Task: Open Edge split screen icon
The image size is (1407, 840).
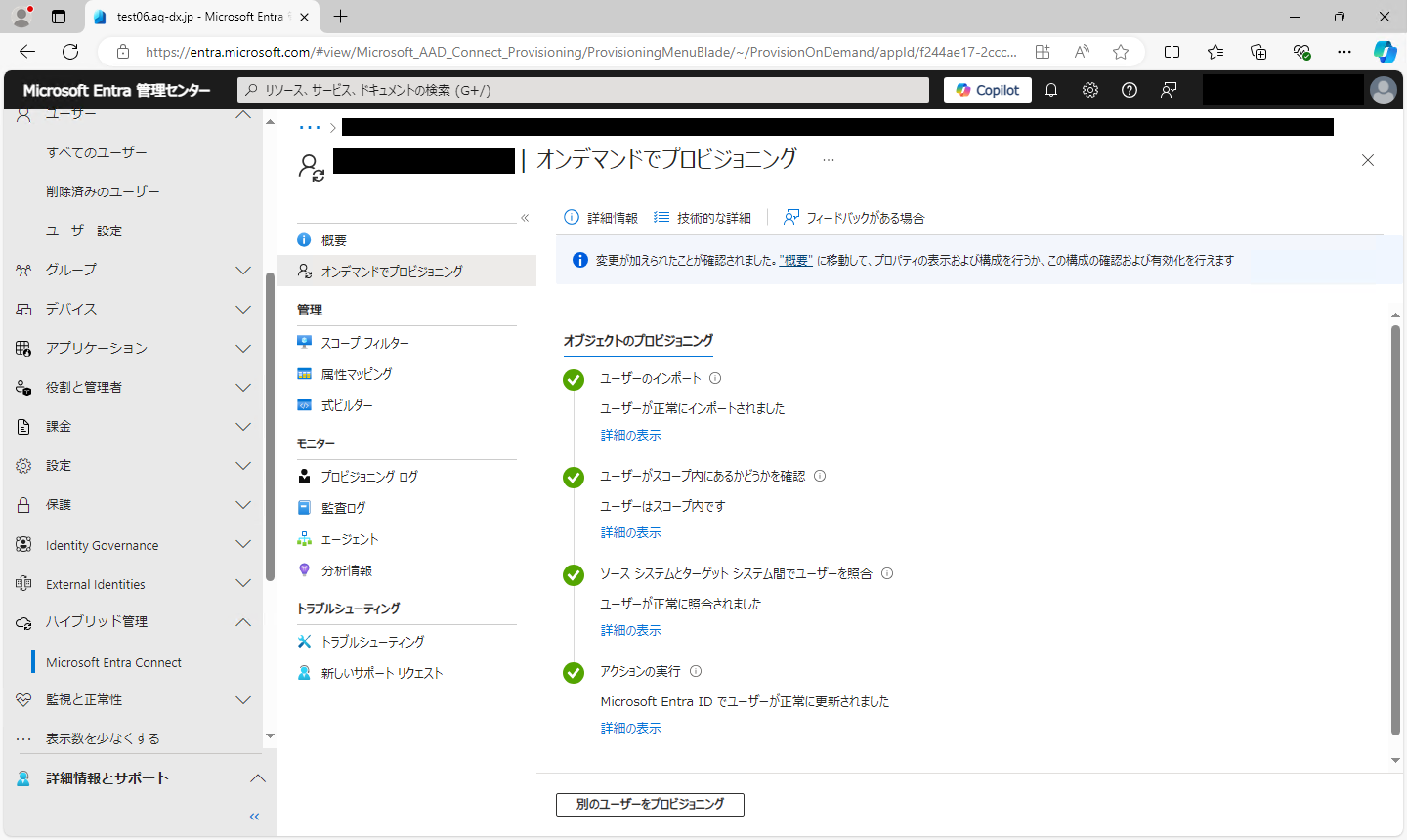Action: point(1172,52)
